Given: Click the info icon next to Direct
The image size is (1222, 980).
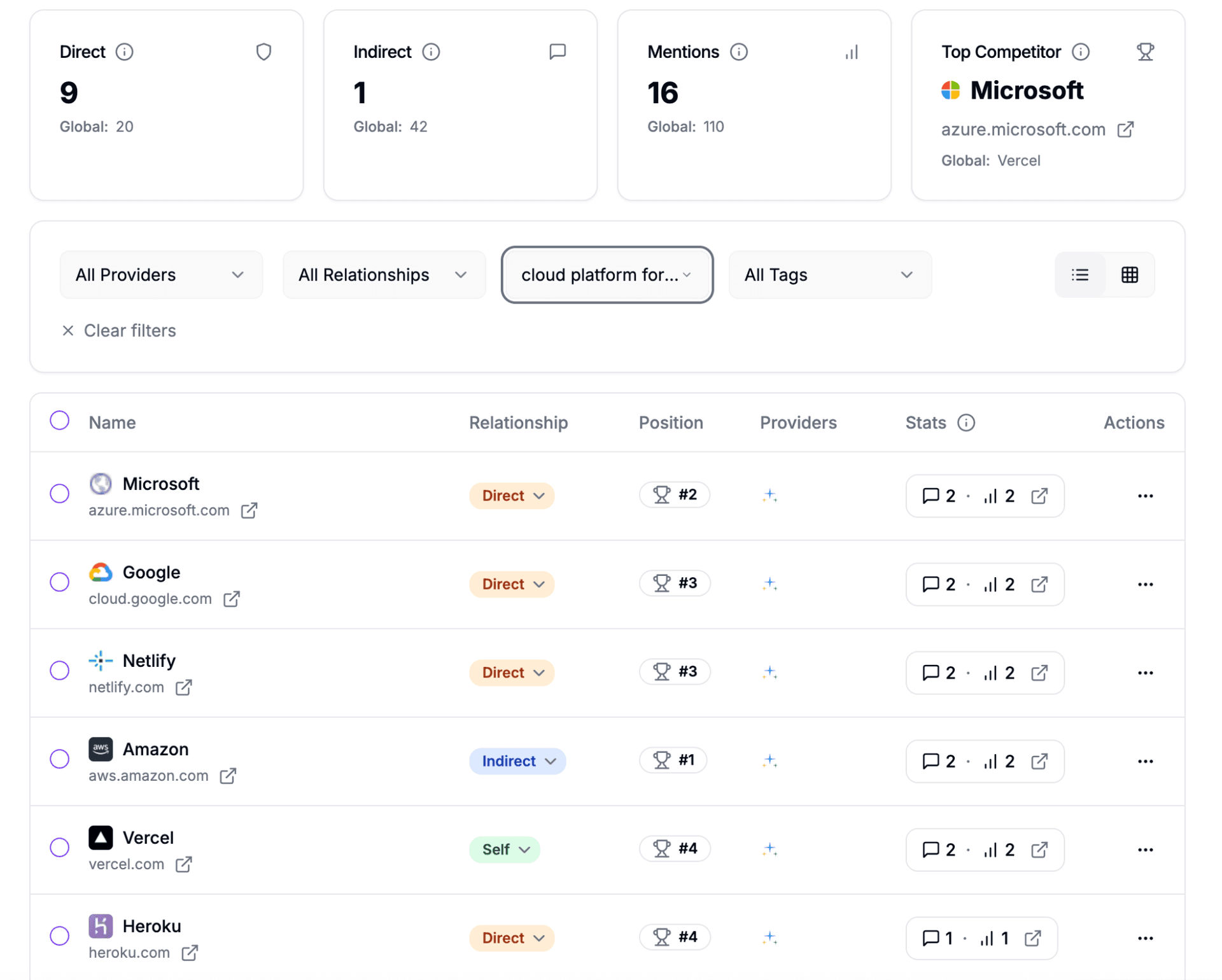Looking at the screenshot, I should (x=125, y=52).
